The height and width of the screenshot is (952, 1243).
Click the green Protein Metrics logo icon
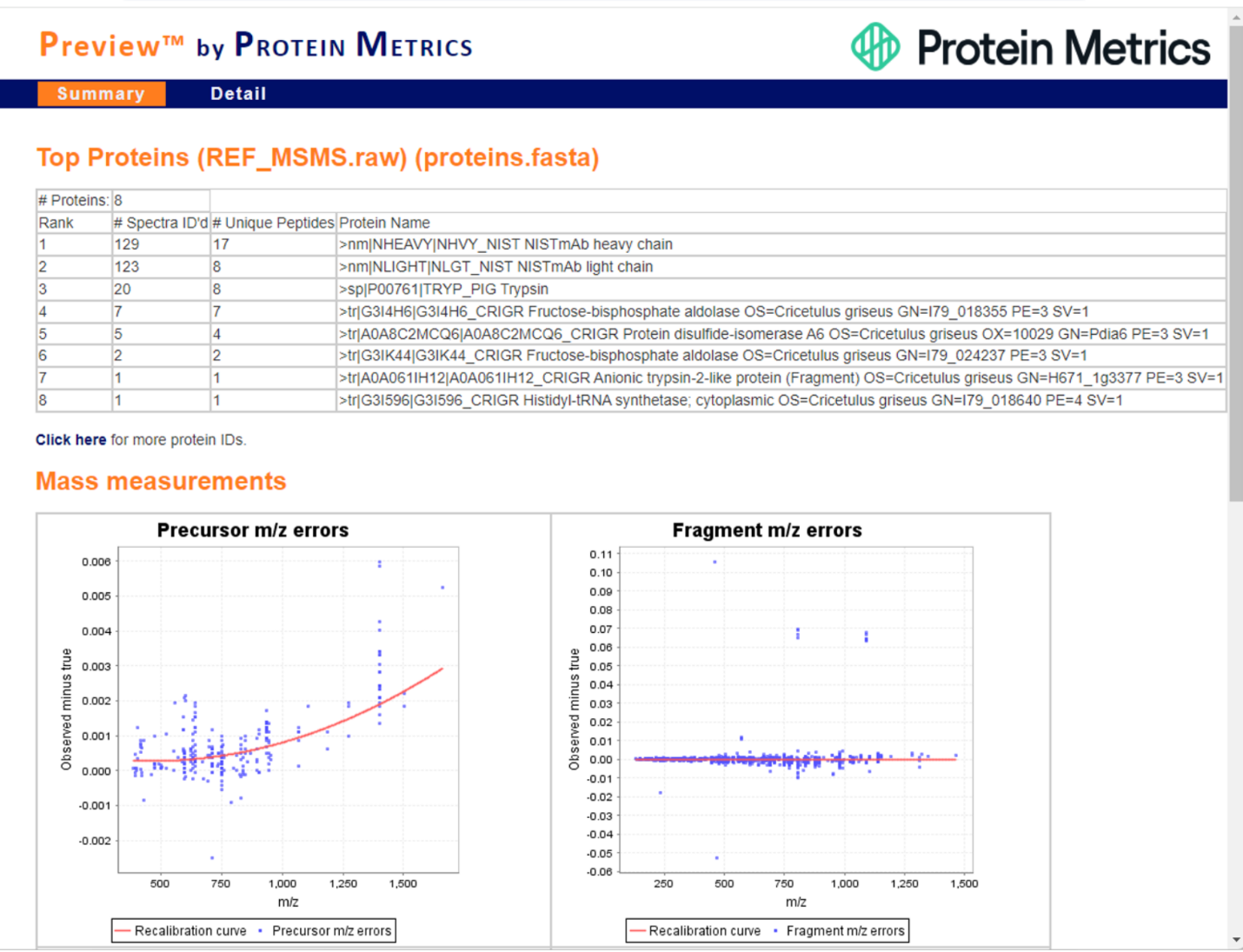pyautogui.click(x=874, y=47)
